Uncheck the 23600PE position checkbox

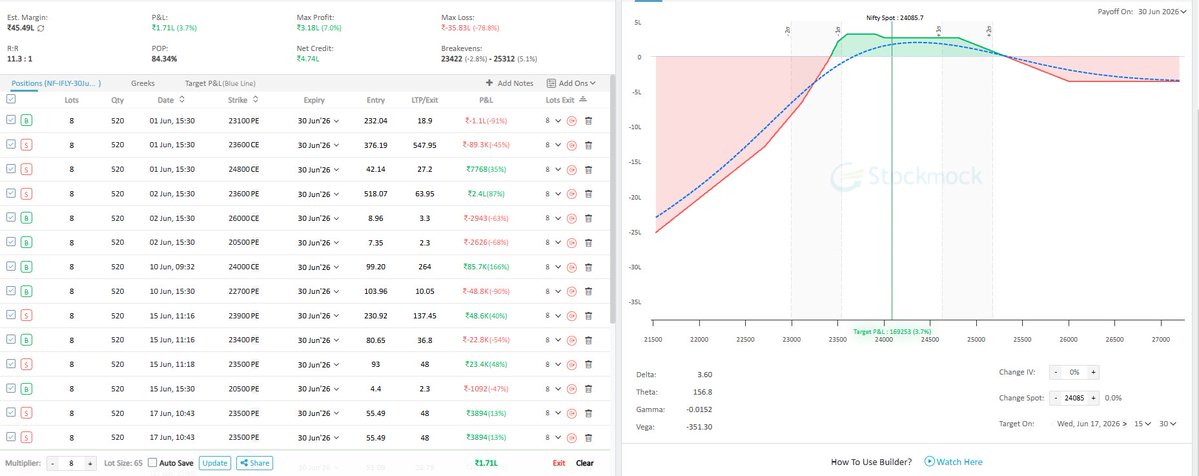click(x=10, y=194)
